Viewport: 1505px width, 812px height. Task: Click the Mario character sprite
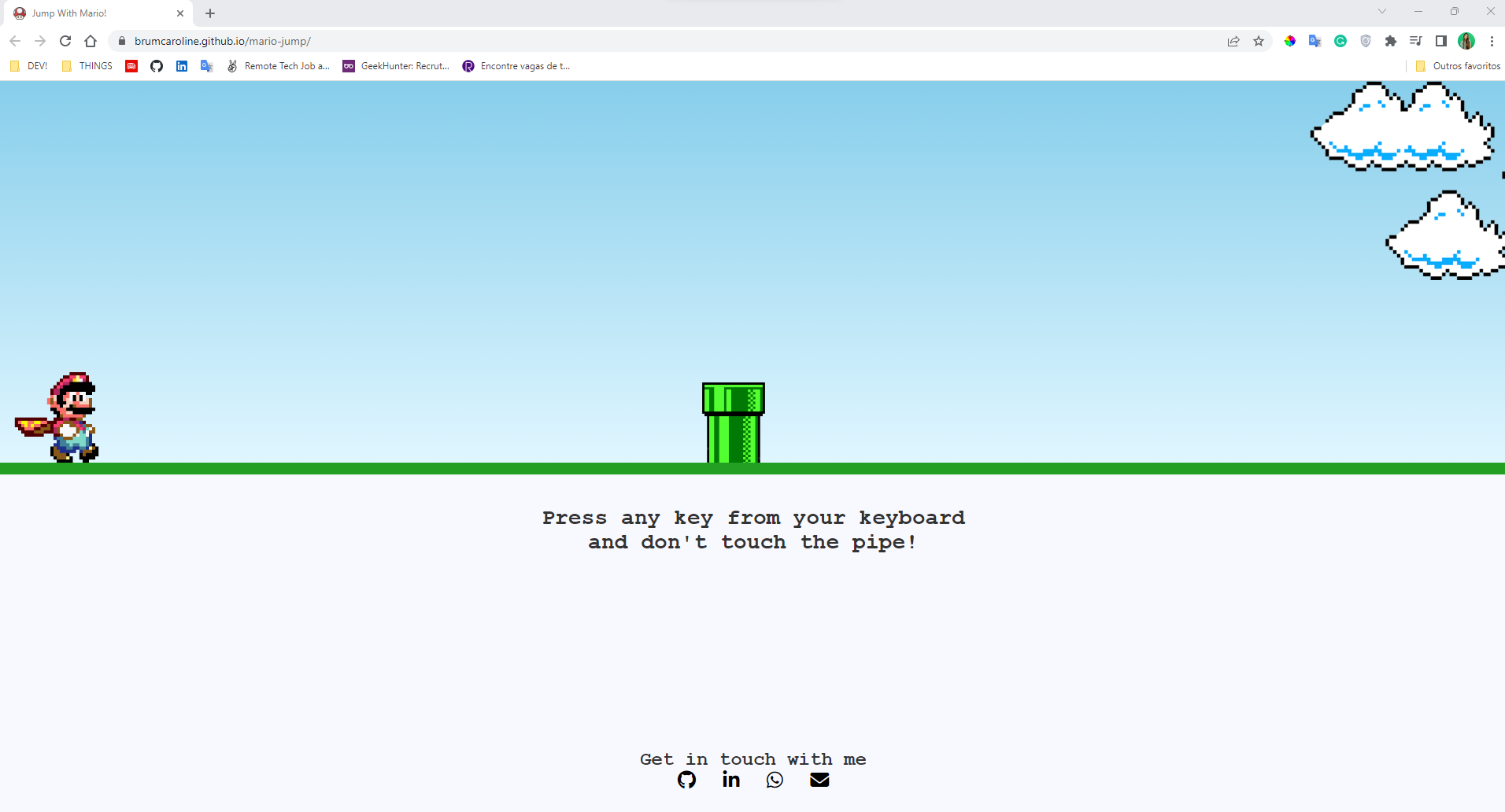point(57,418)
